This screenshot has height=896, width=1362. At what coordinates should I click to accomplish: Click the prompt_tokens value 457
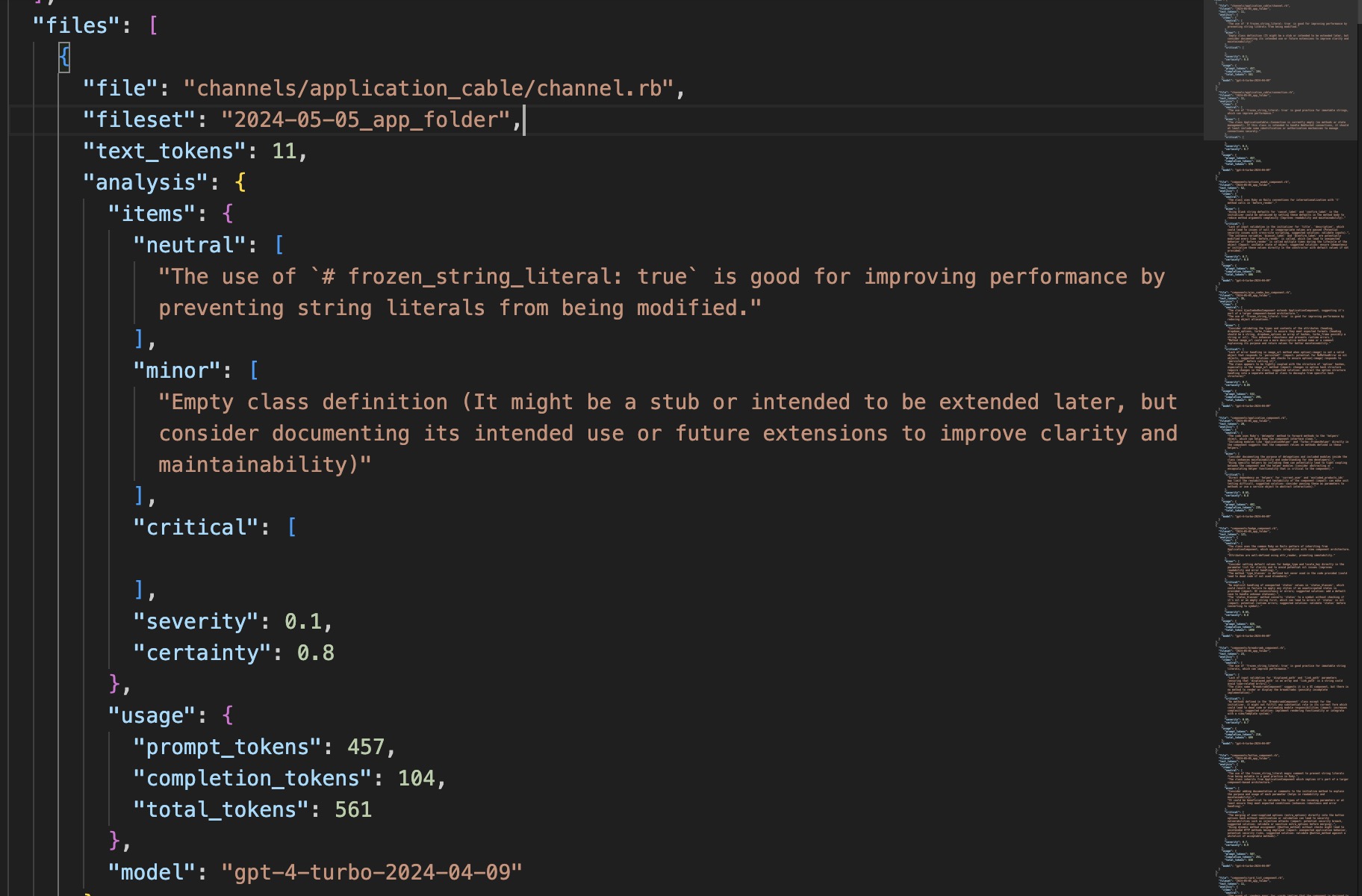[365, 747]
